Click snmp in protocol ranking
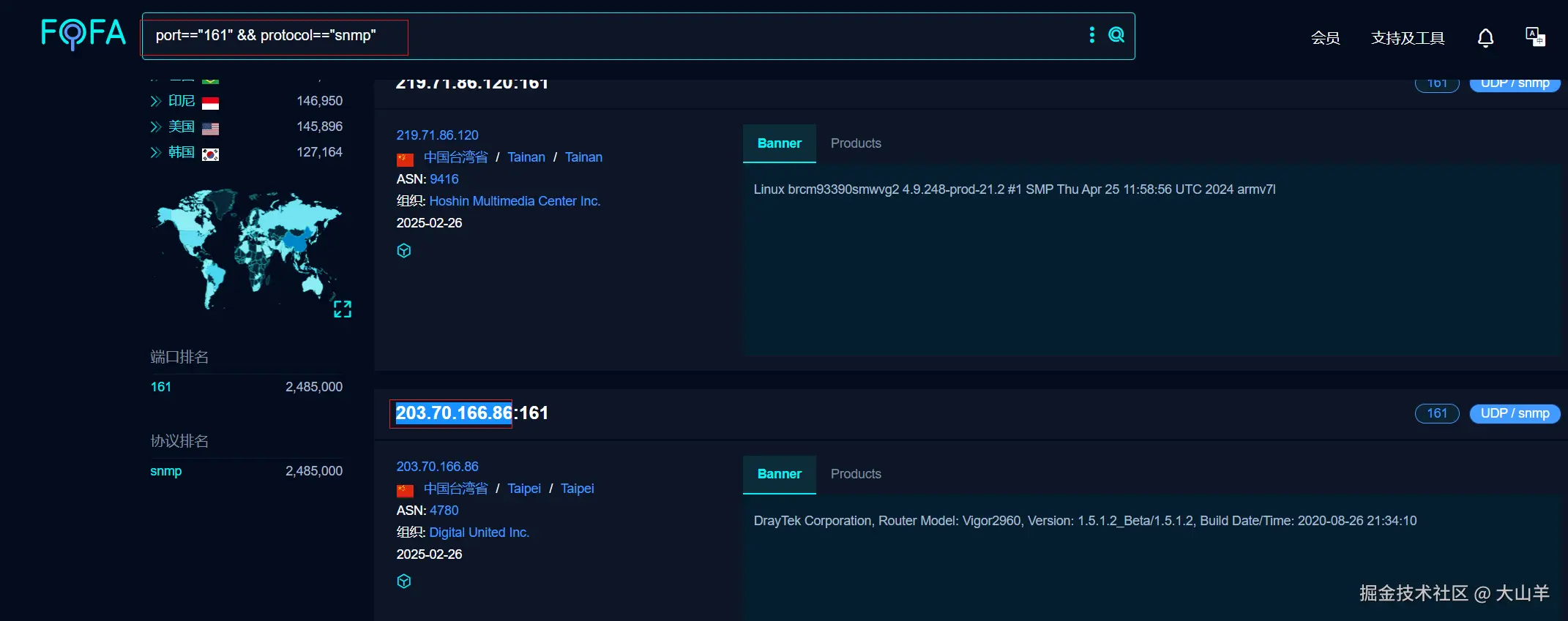Viewport: 1568px width, 621px height. 165,471
